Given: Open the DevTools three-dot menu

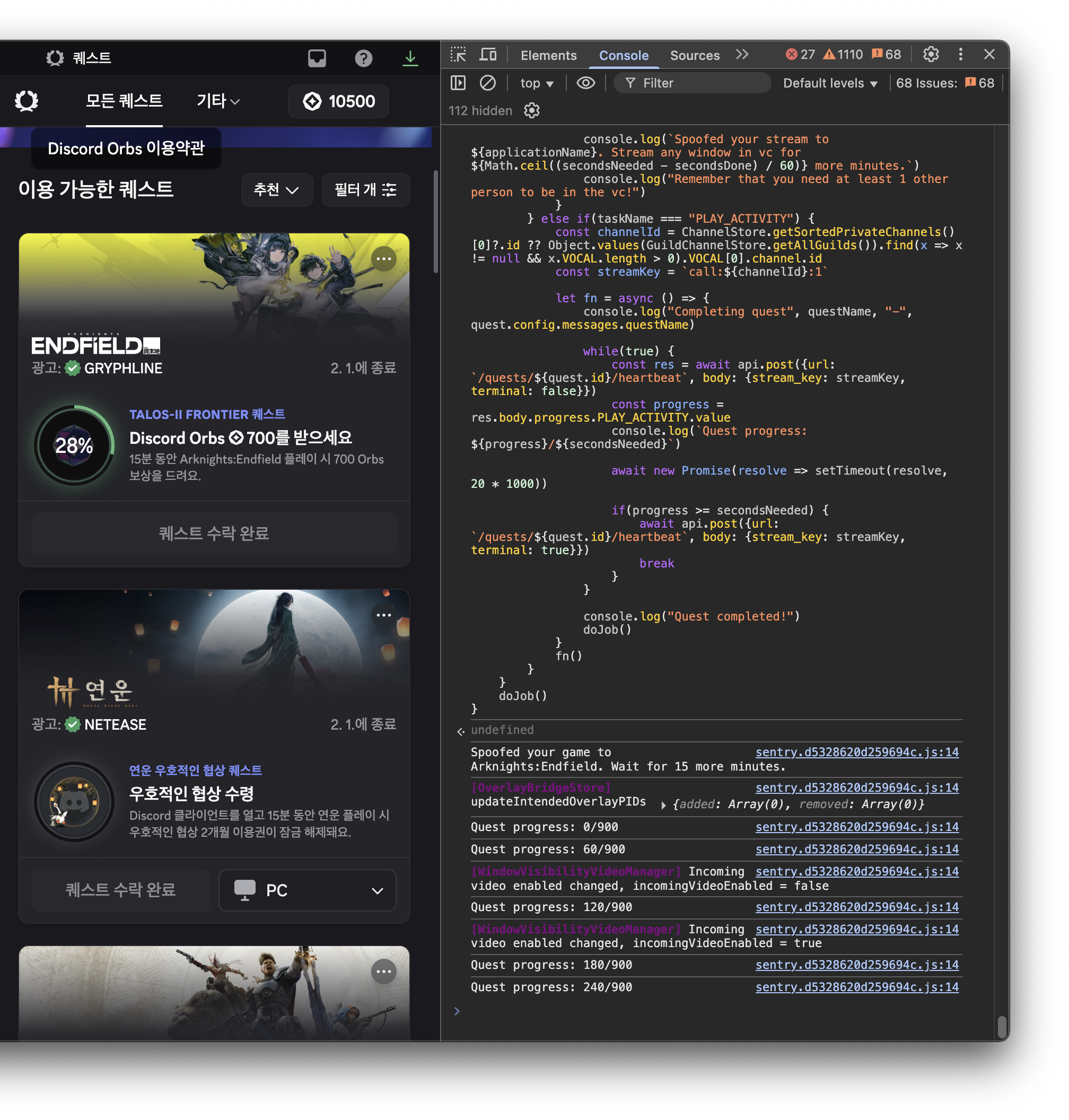Looking at the screenshot, I should click(961, 55).
